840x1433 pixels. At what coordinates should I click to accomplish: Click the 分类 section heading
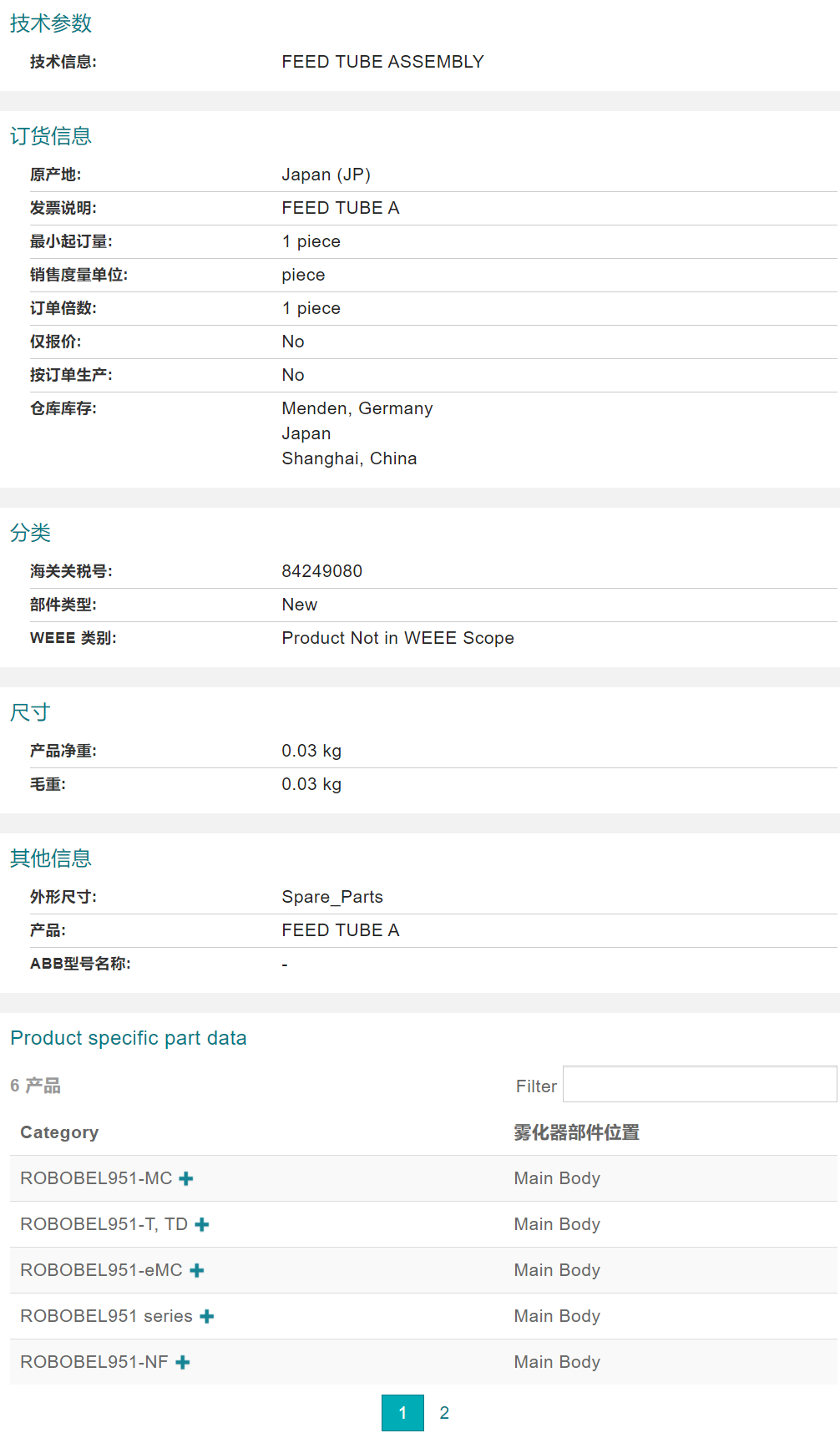(31, 533)
